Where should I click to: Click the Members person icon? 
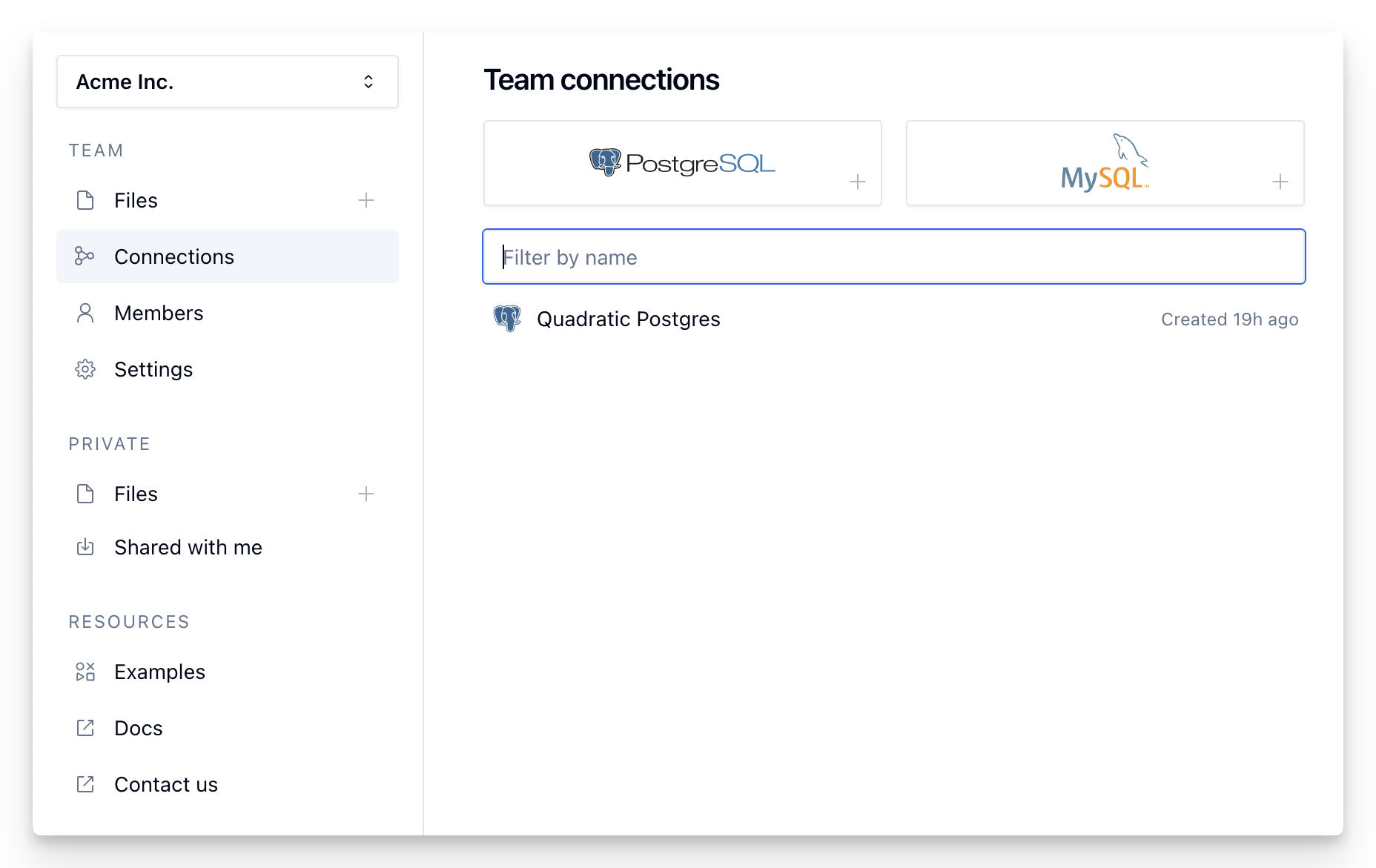pos(85,313)
